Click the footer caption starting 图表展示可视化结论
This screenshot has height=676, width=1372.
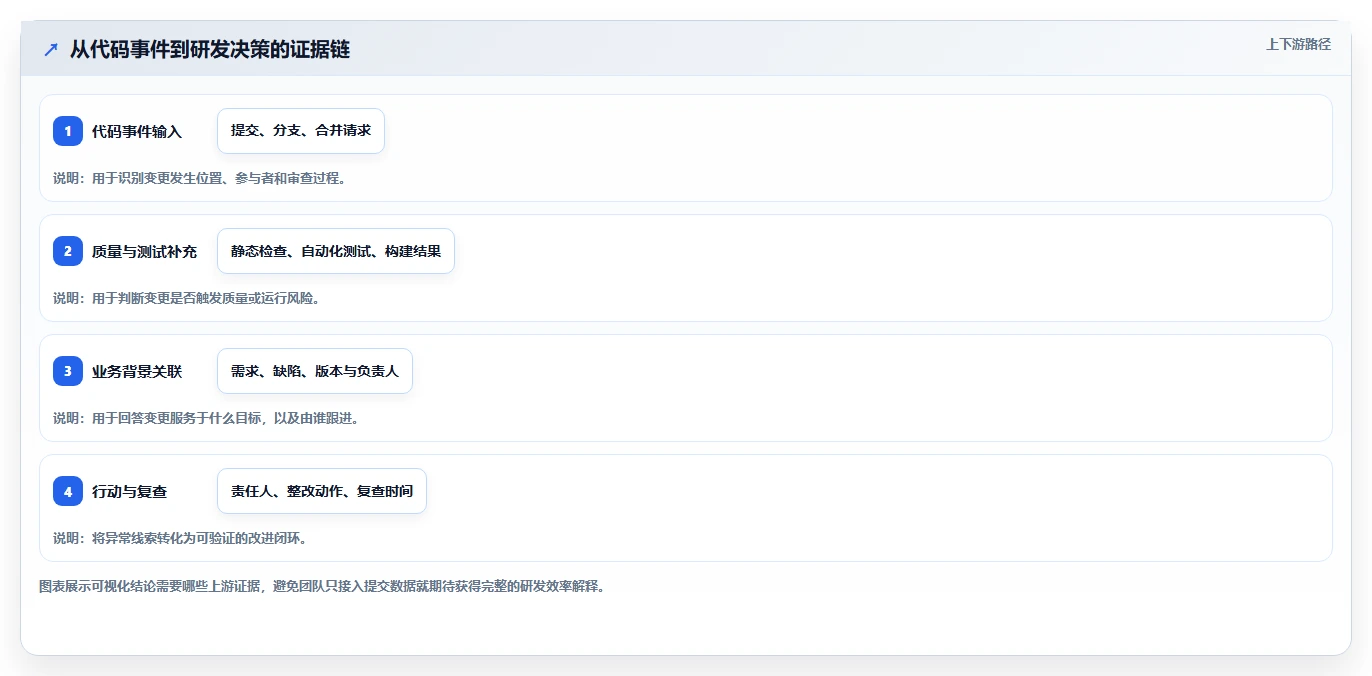tap(322, 586)
